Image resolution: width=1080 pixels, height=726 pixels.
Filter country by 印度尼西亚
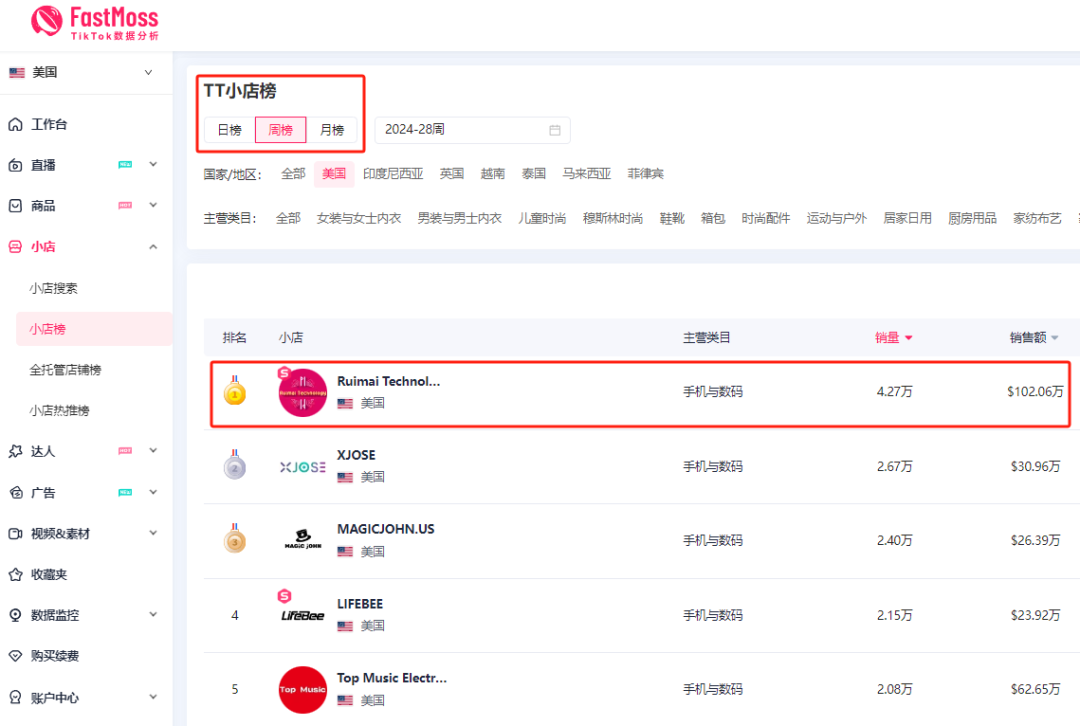pos(393,174)
